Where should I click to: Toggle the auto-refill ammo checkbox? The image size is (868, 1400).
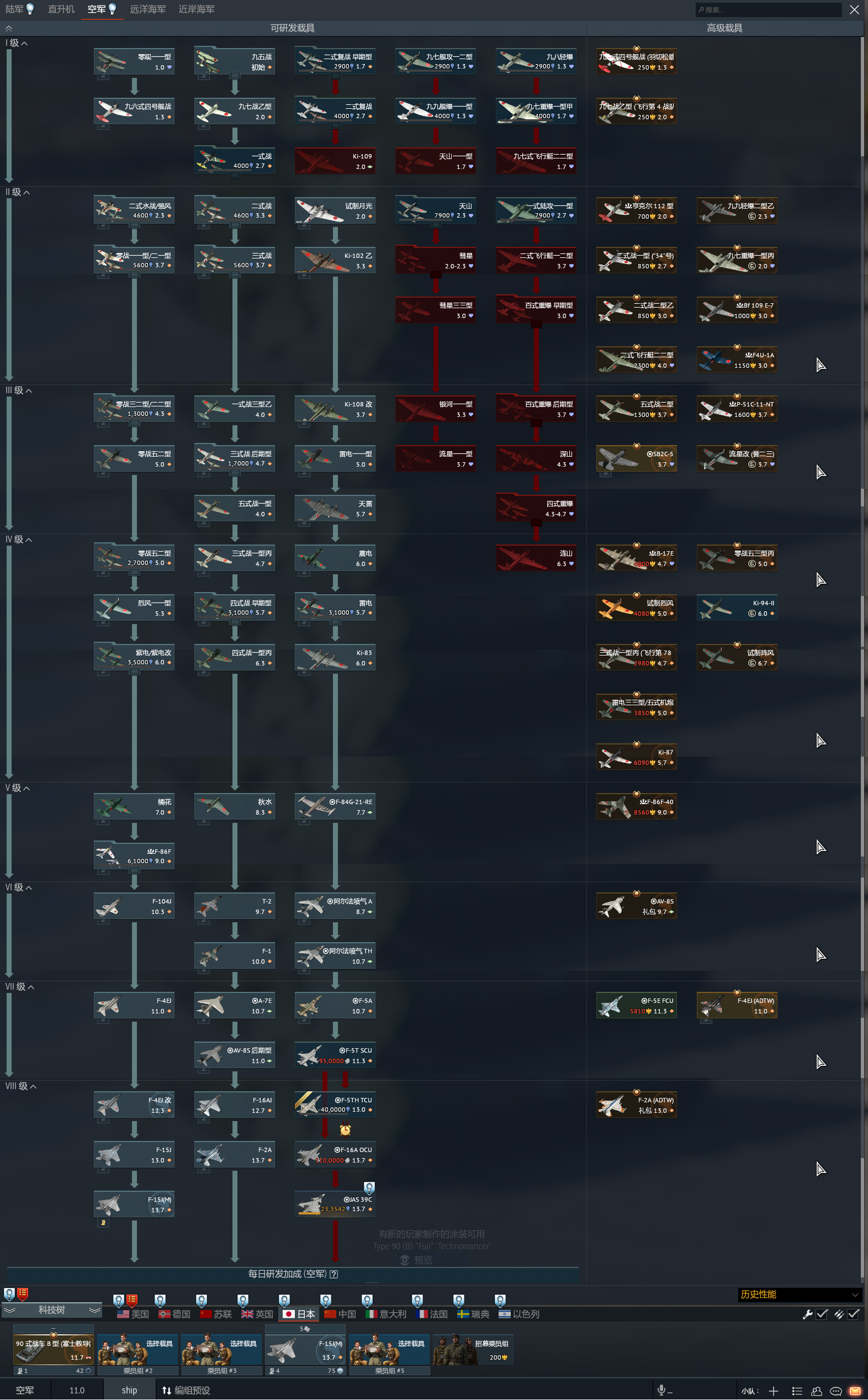[853, 1314]
